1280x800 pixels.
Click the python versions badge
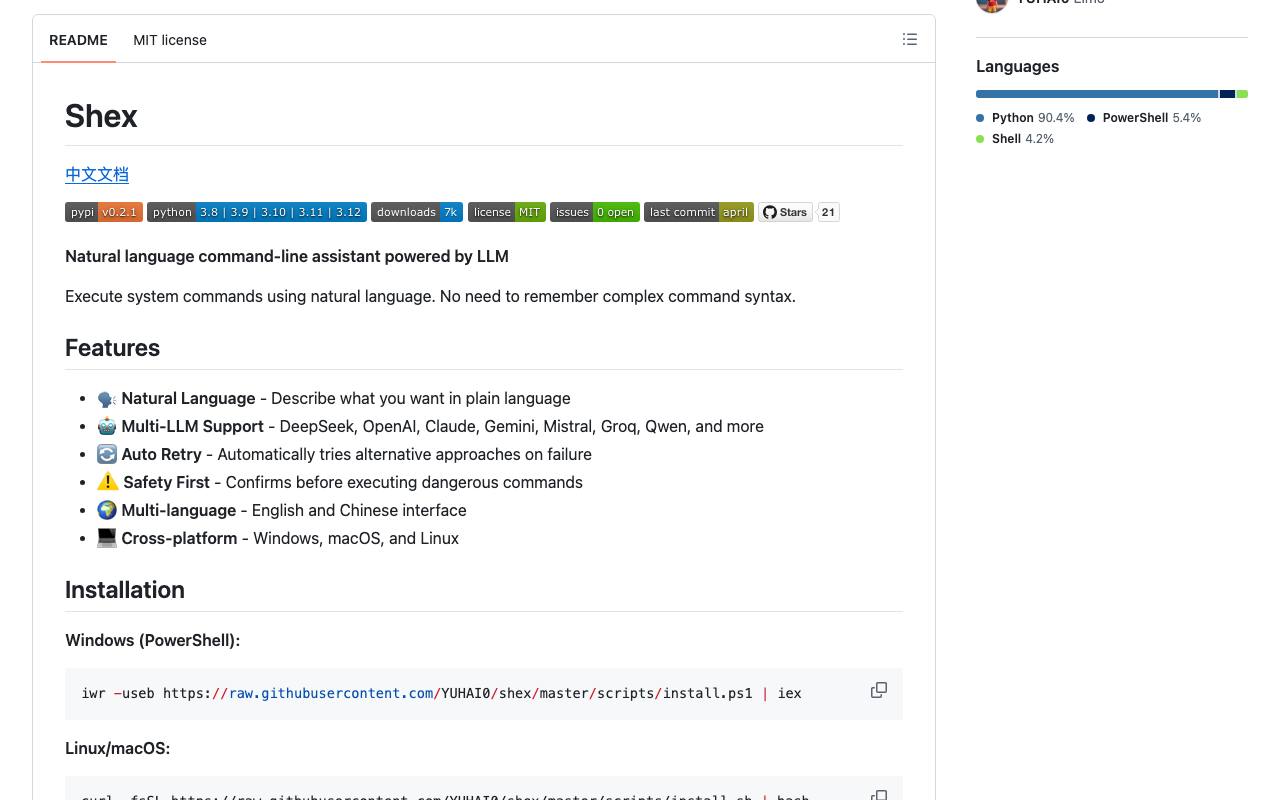tap(257, 212)
